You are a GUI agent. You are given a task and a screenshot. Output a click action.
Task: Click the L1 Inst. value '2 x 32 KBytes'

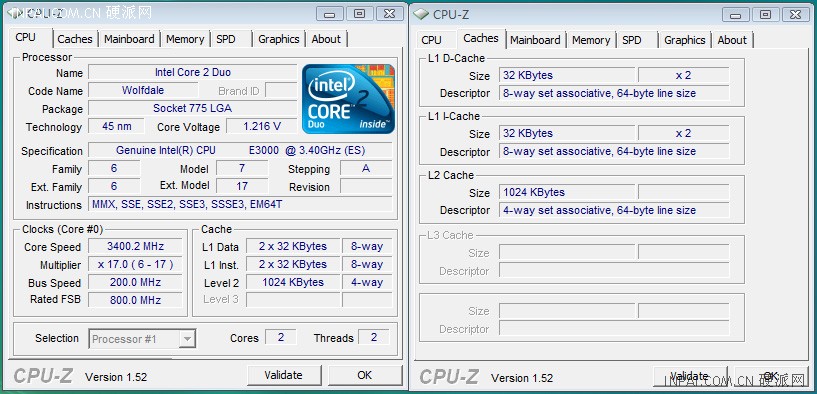(x=293, y=264)
